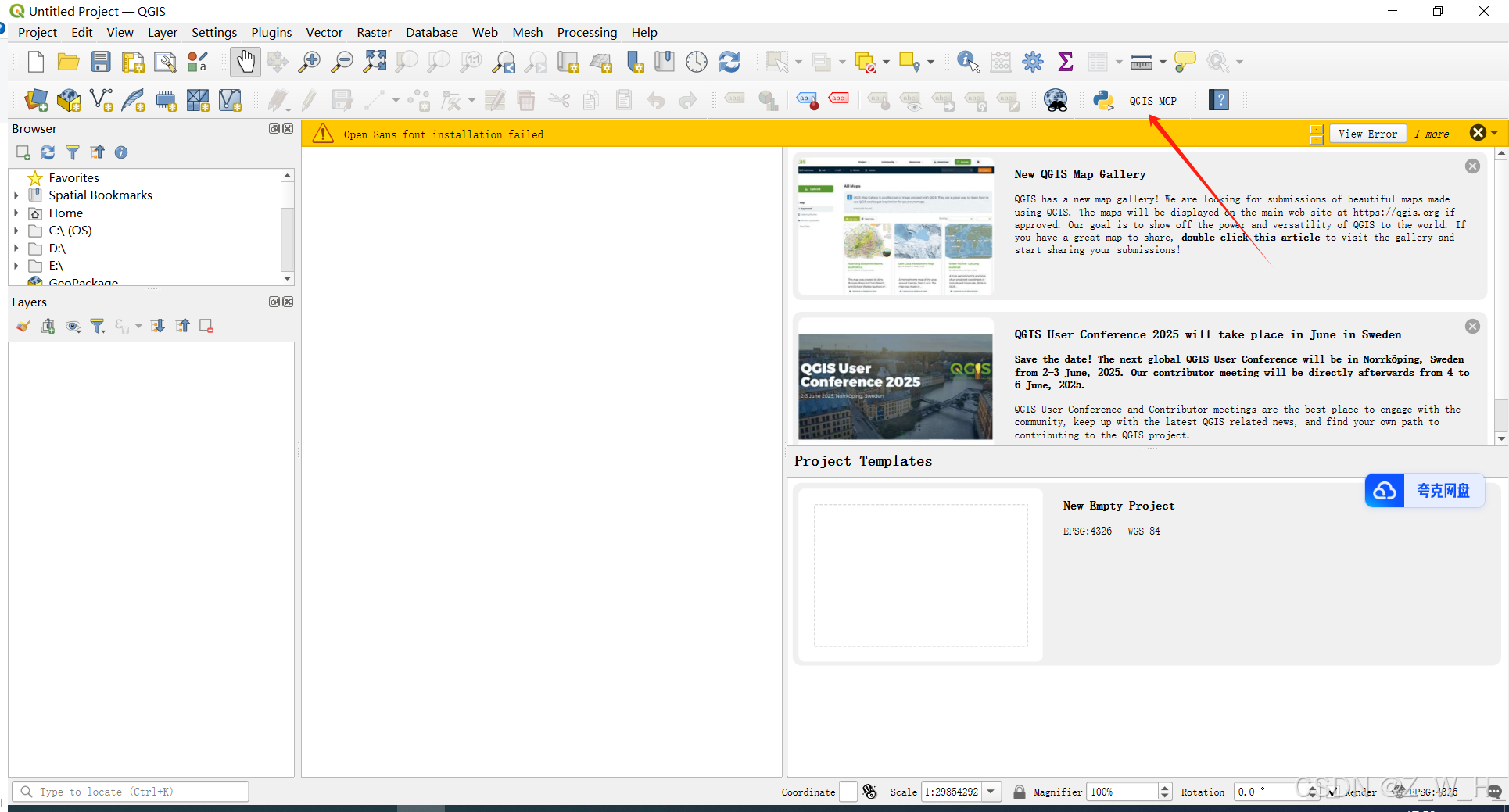Open Select Features tool dropdown arrow

click(798, 62)
